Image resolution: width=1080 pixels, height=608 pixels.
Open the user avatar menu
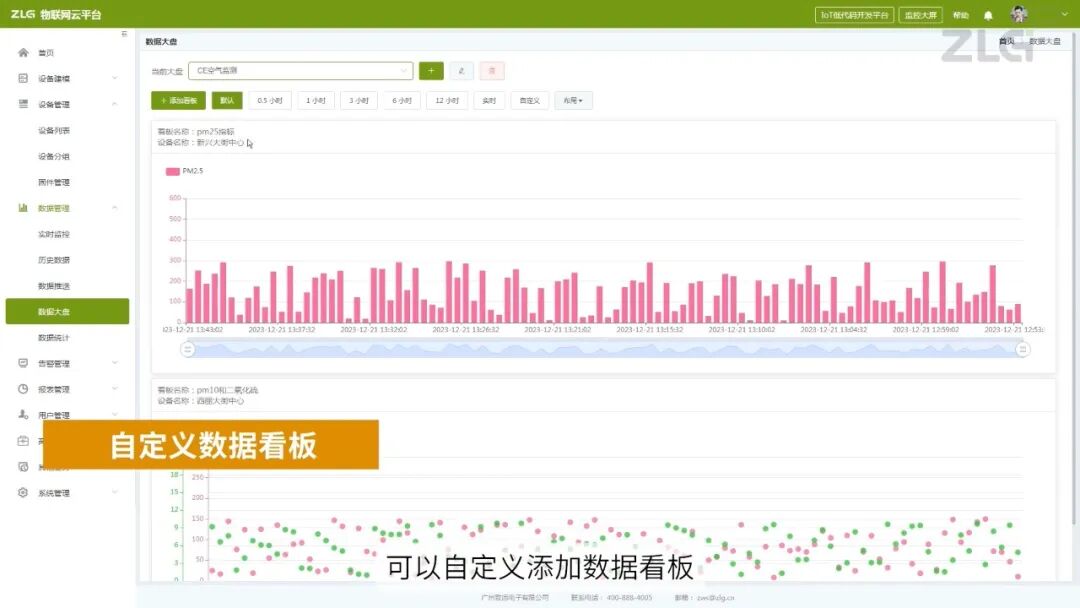pos(1019,14)
